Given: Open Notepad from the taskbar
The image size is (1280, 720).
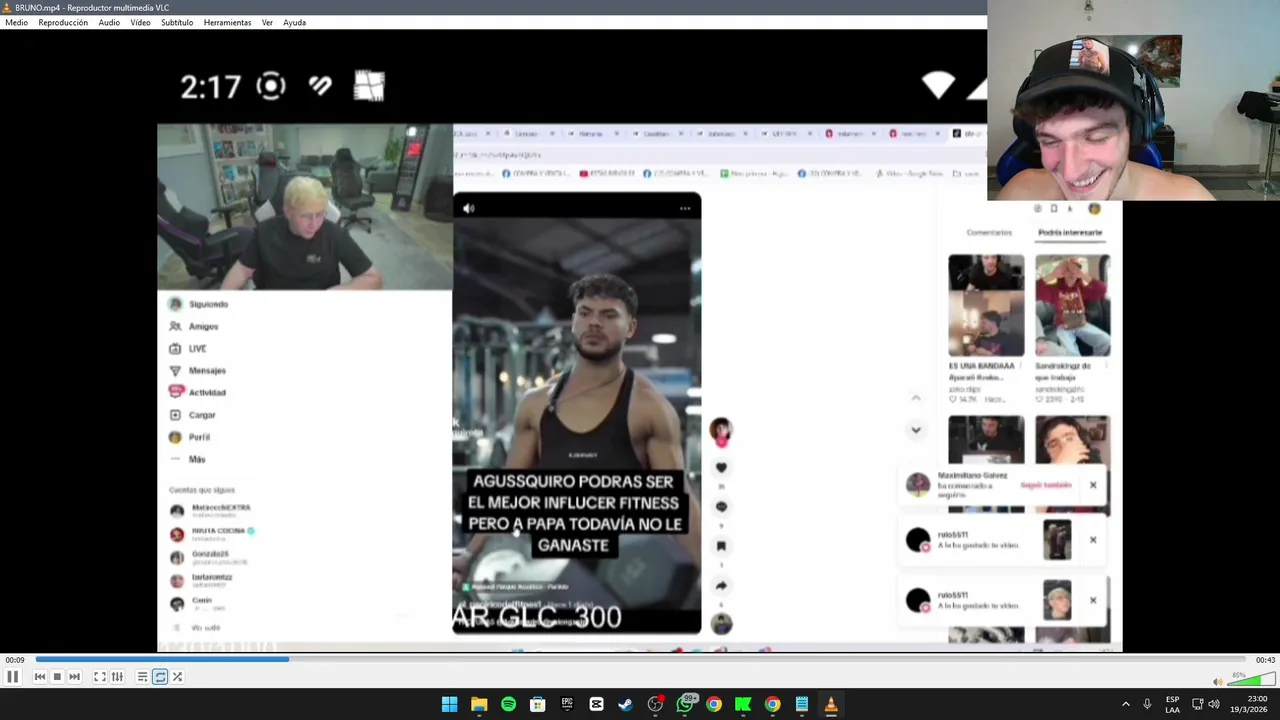Looking at the screenshot, I should 801,704.
